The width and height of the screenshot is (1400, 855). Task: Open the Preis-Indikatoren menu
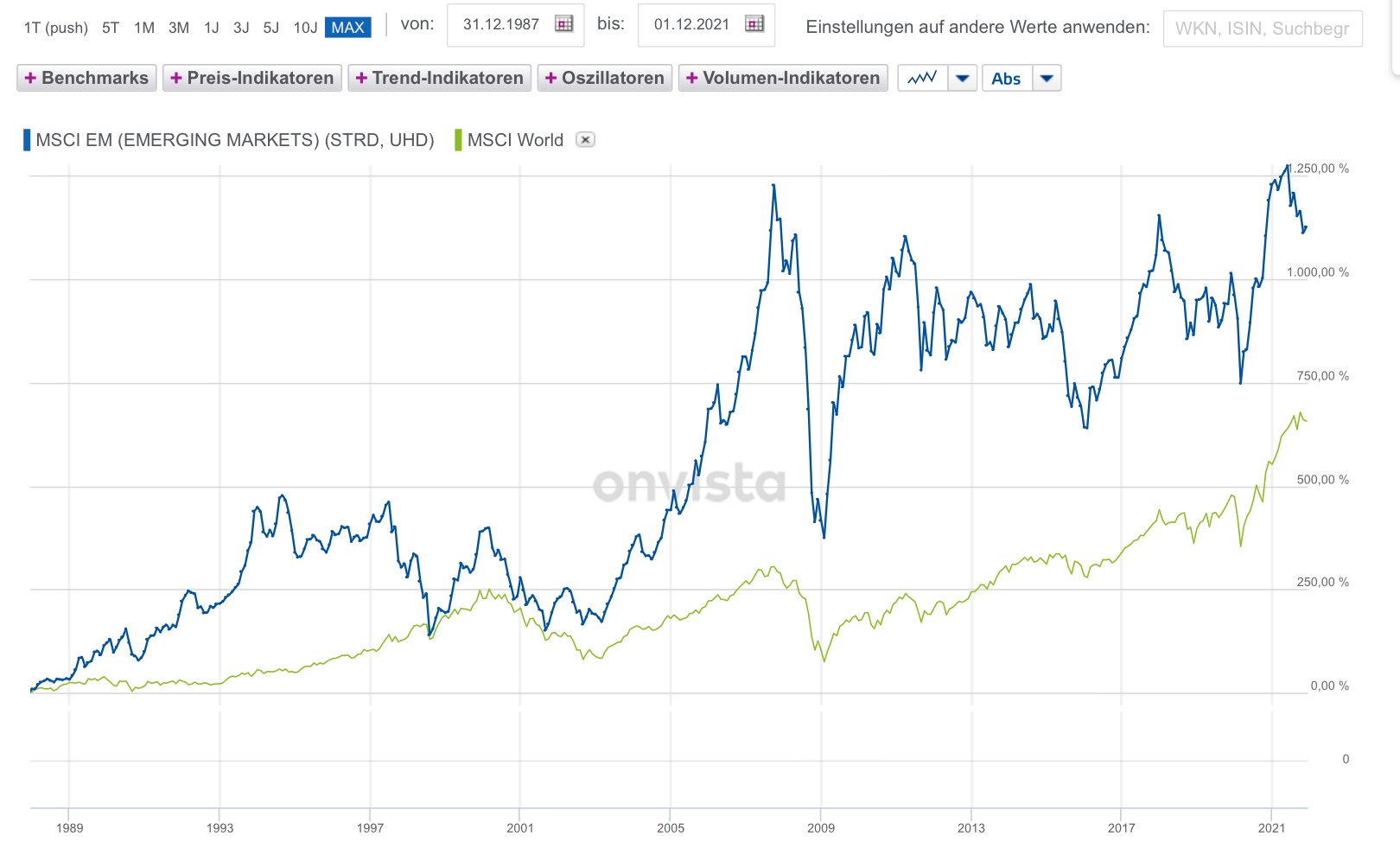click(x=252, y=79)
